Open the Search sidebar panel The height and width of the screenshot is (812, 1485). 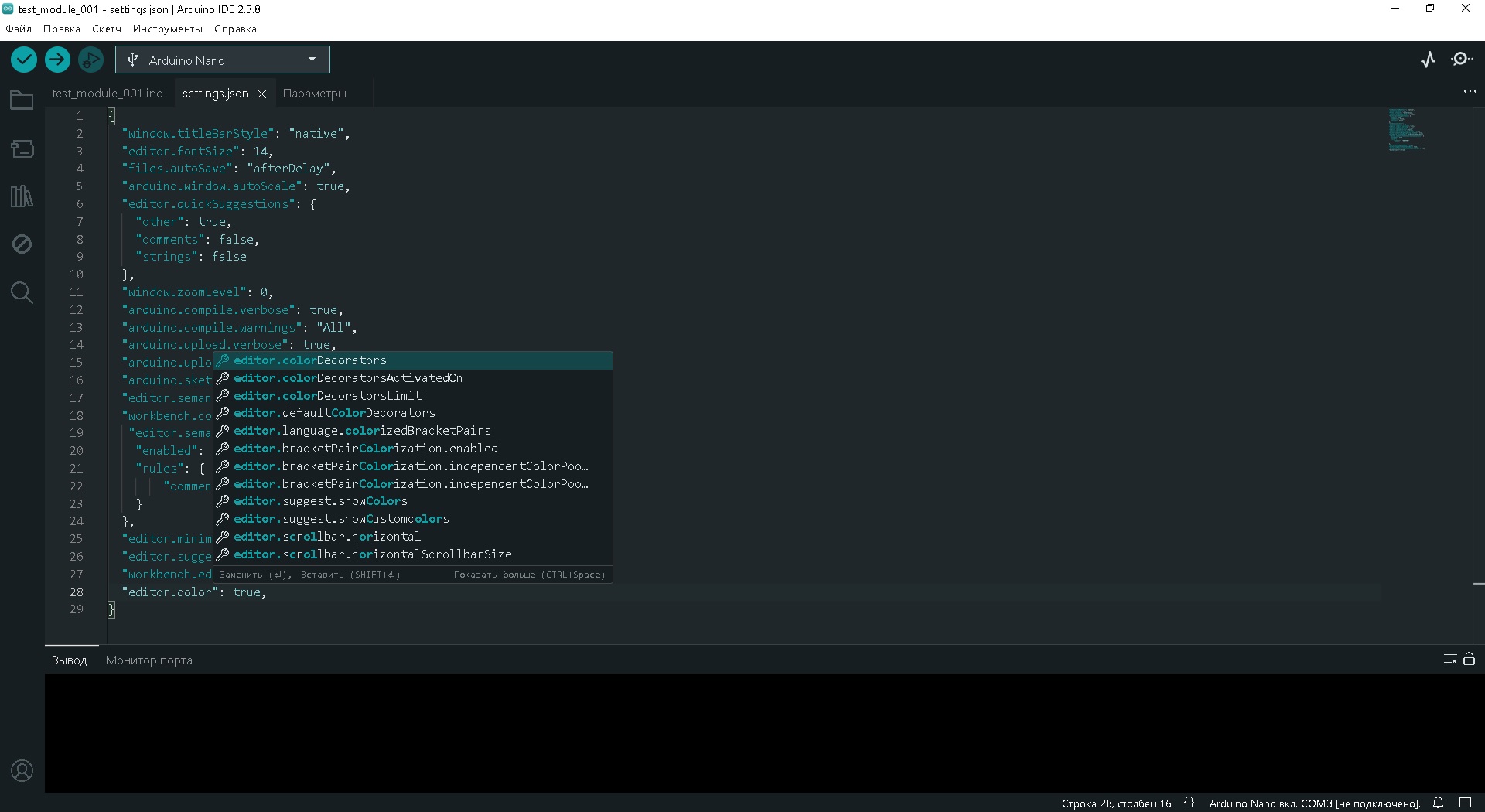point(21,292)
